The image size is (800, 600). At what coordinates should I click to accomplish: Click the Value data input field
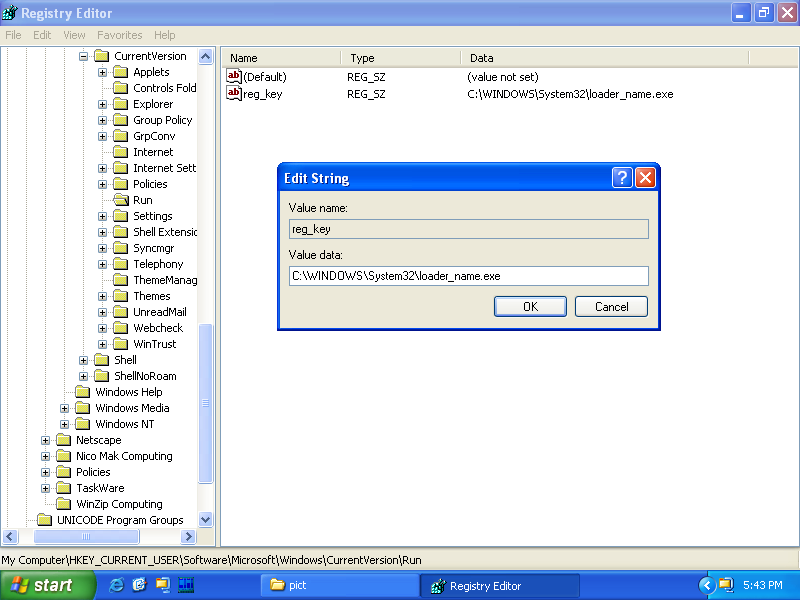point(468,276)
